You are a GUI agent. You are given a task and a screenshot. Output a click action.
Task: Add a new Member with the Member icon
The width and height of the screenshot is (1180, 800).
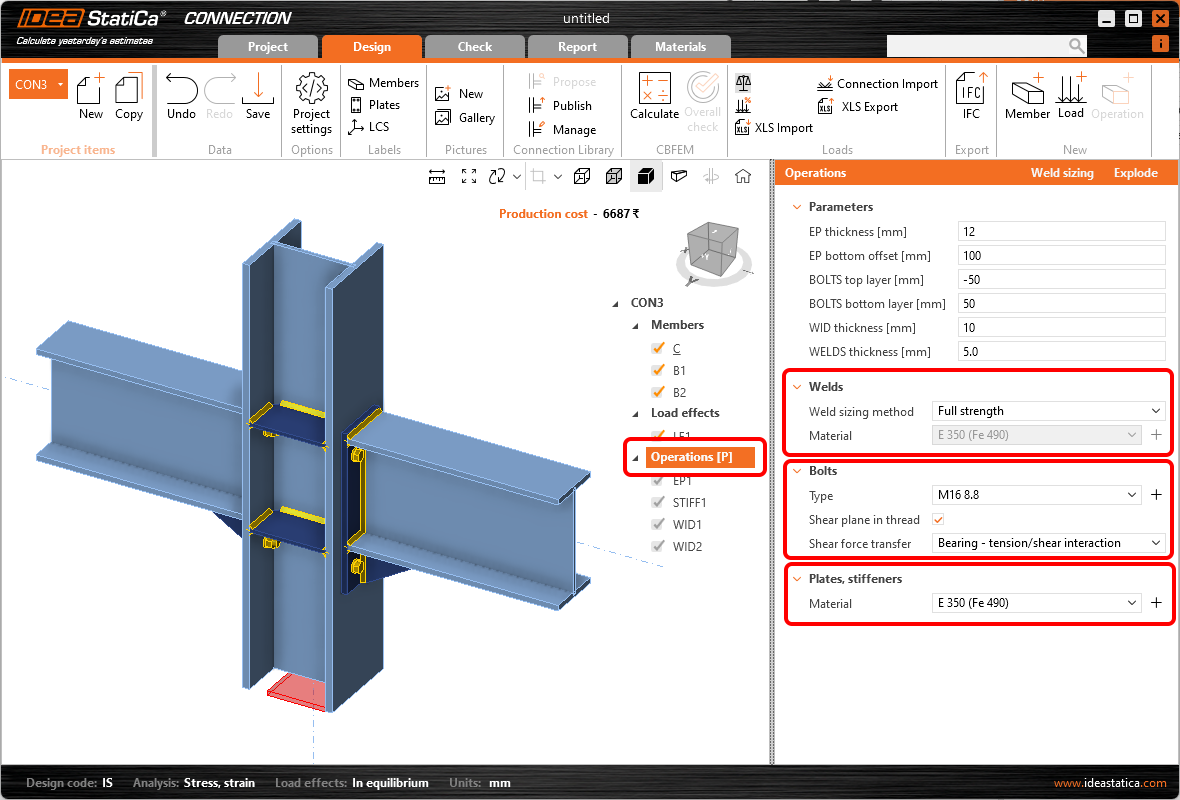(x=1027, y=97)
